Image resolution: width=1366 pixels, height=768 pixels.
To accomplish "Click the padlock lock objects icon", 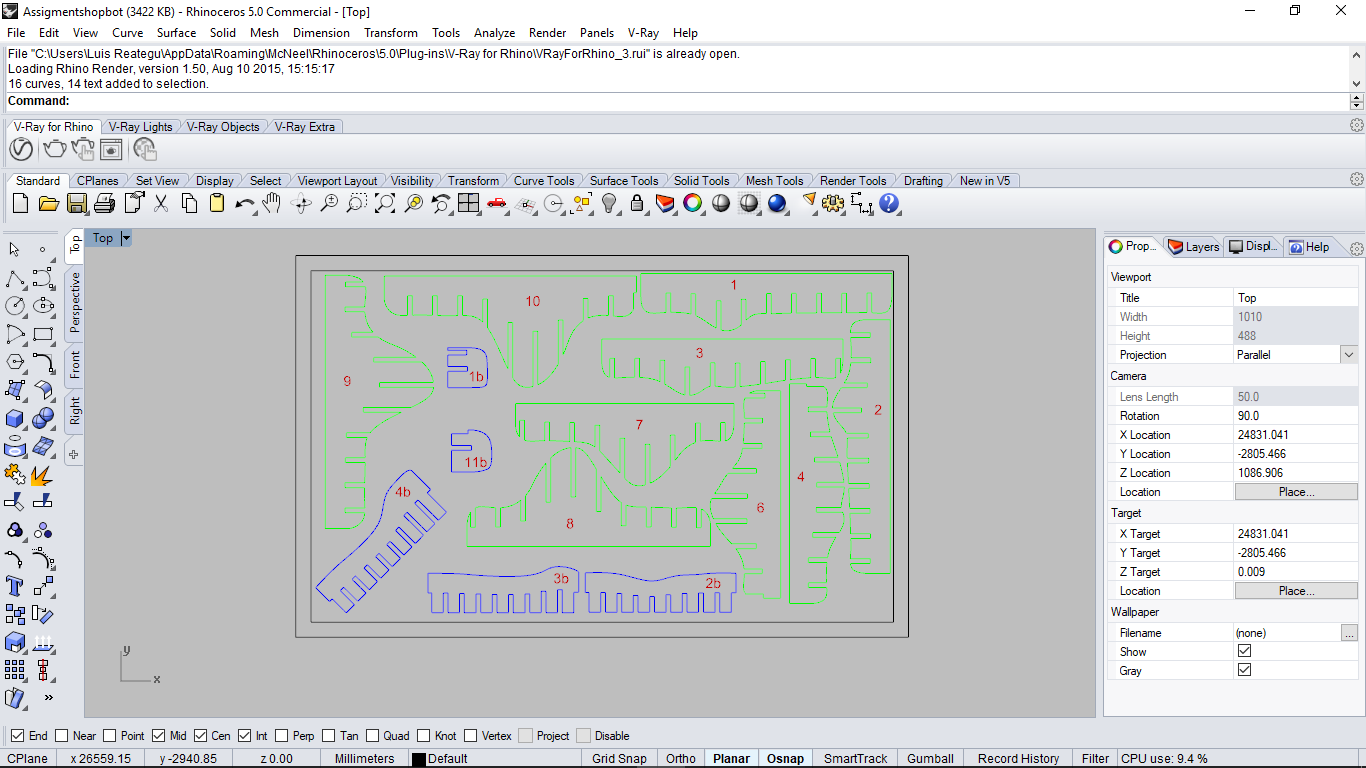I will 637,204.
